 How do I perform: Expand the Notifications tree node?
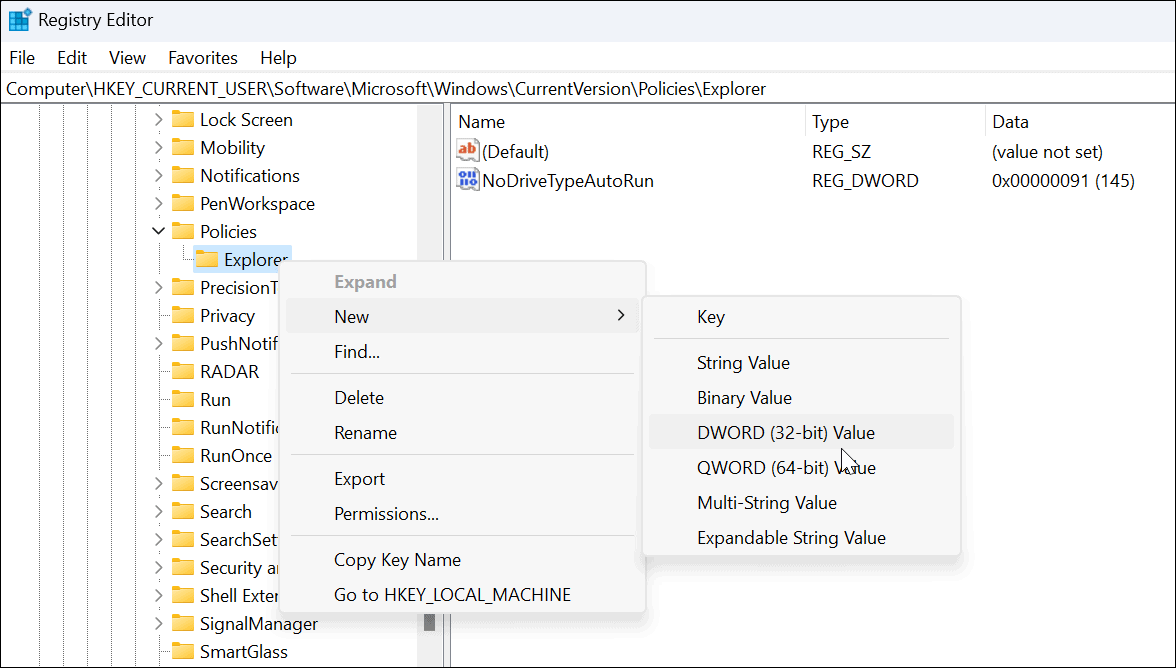(158, 175)
